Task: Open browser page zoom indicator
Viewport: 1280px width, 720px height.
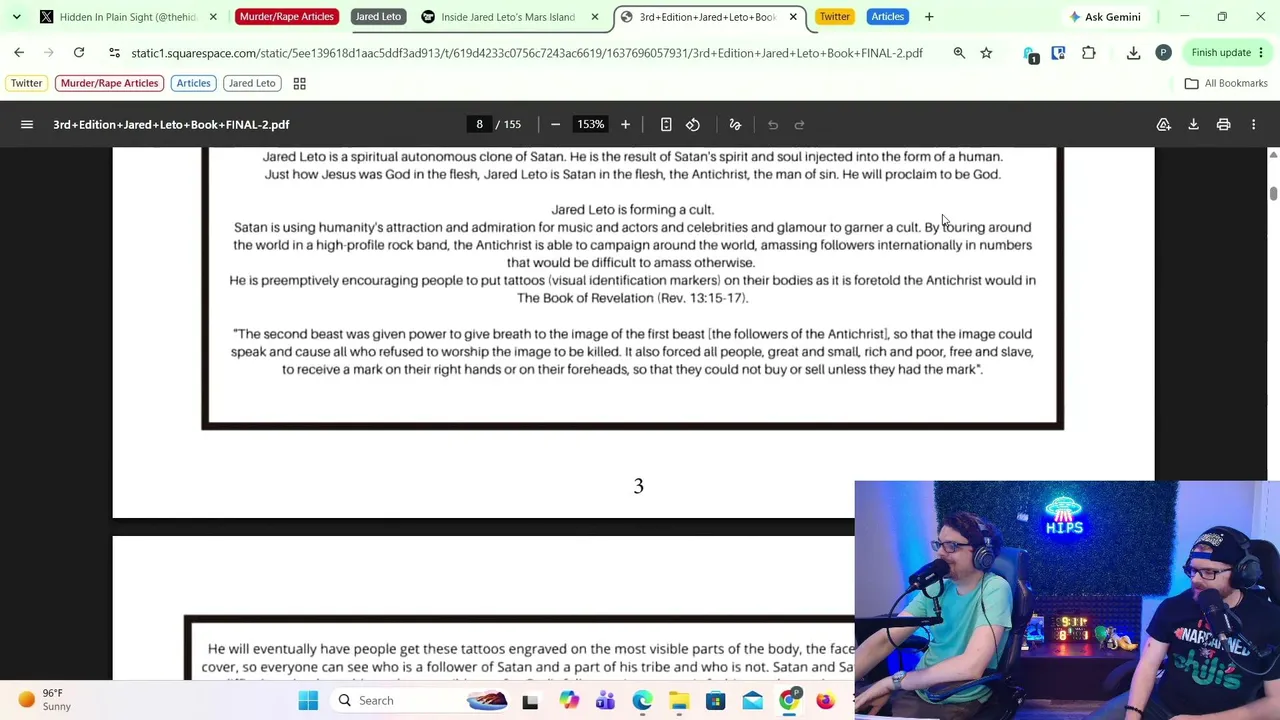Action: click(959, 53)
